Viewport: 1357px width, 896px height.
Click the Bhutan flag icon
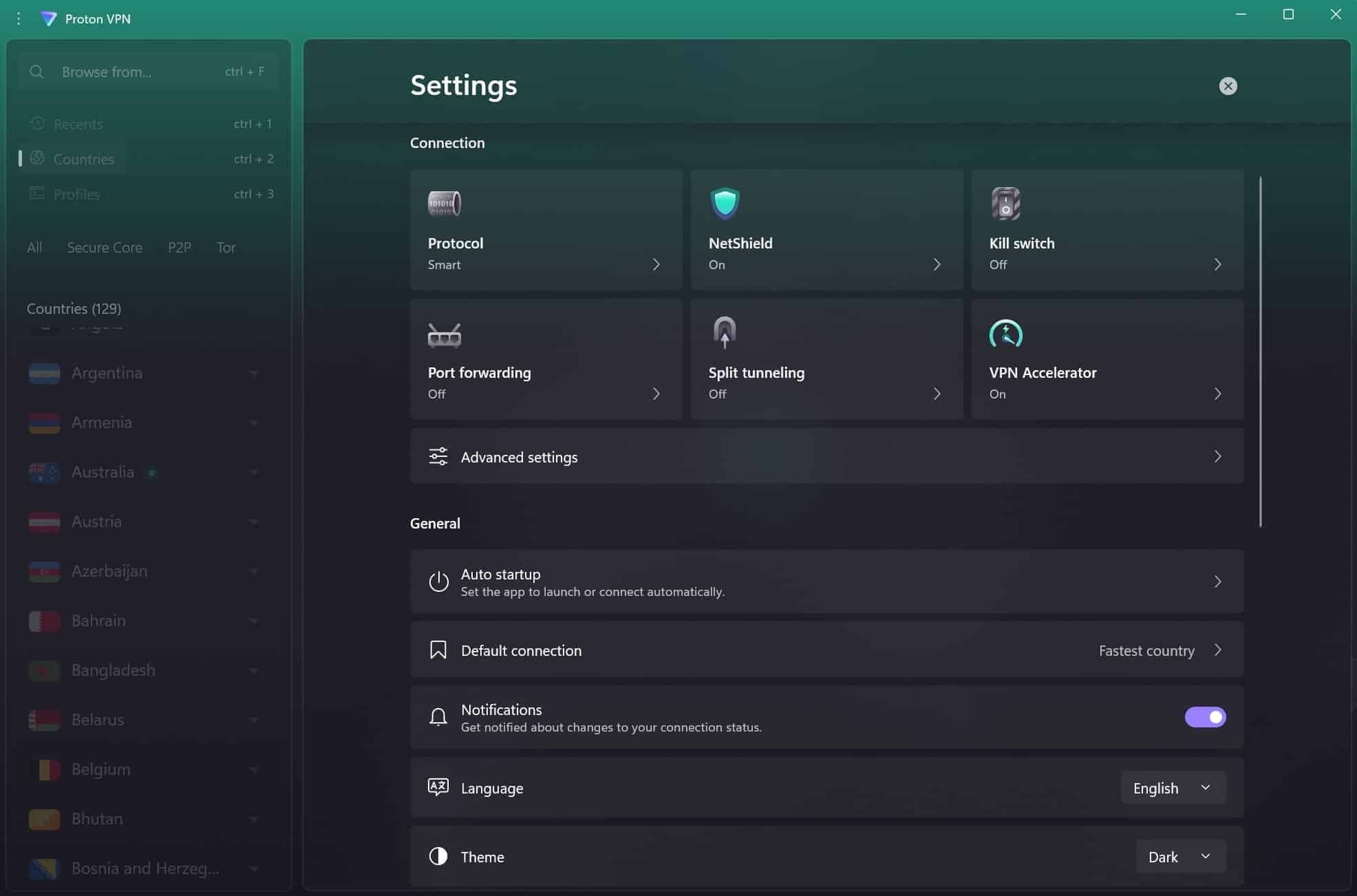coord(44,819)
